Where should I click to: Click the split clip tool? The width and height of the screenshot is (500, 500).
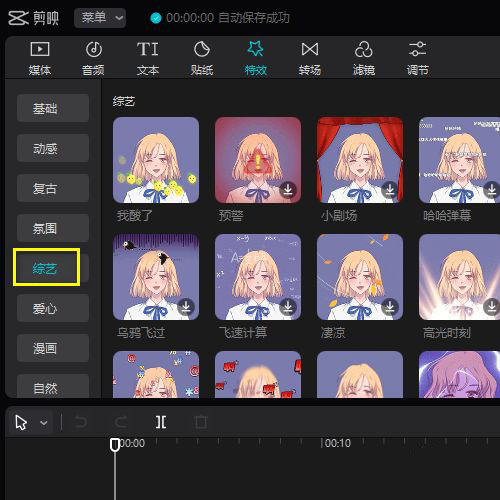pyautogui.click(x=161, y=422)
